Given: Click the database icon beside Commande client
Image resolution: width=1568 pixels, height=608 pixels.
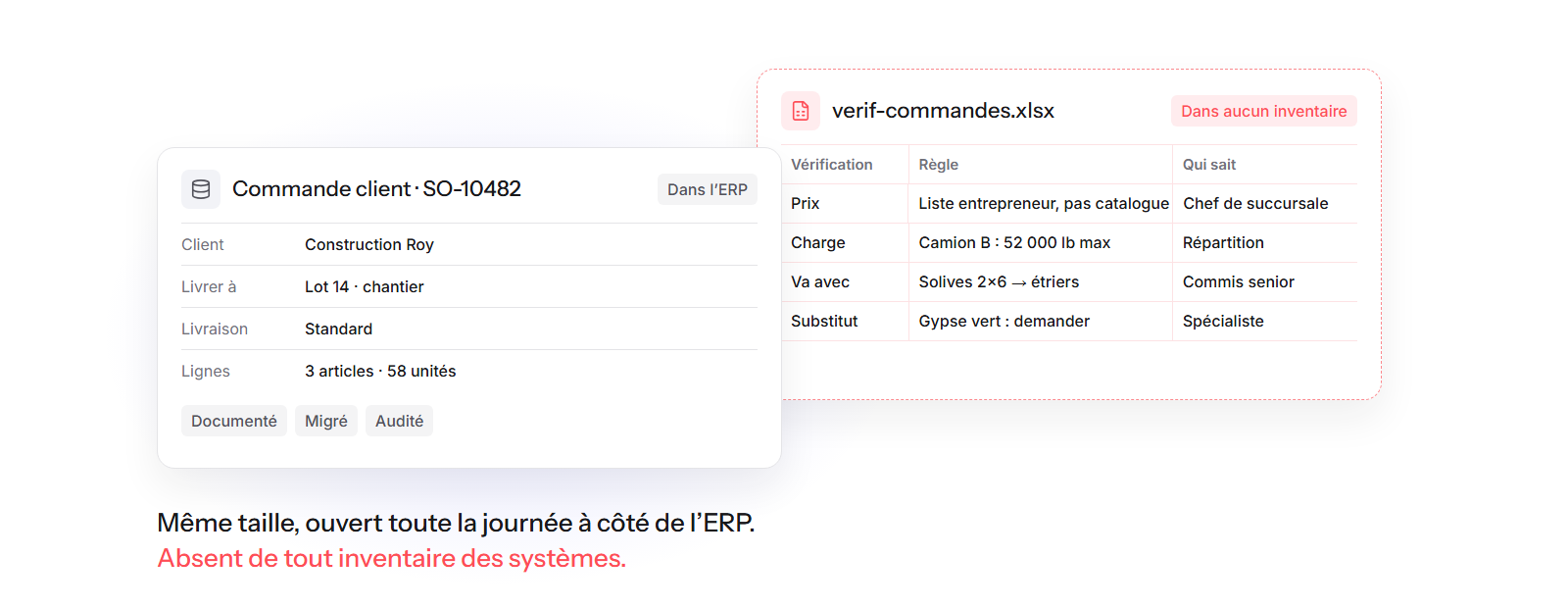Looking at the screenshot, I should click(x=201, y=189).
